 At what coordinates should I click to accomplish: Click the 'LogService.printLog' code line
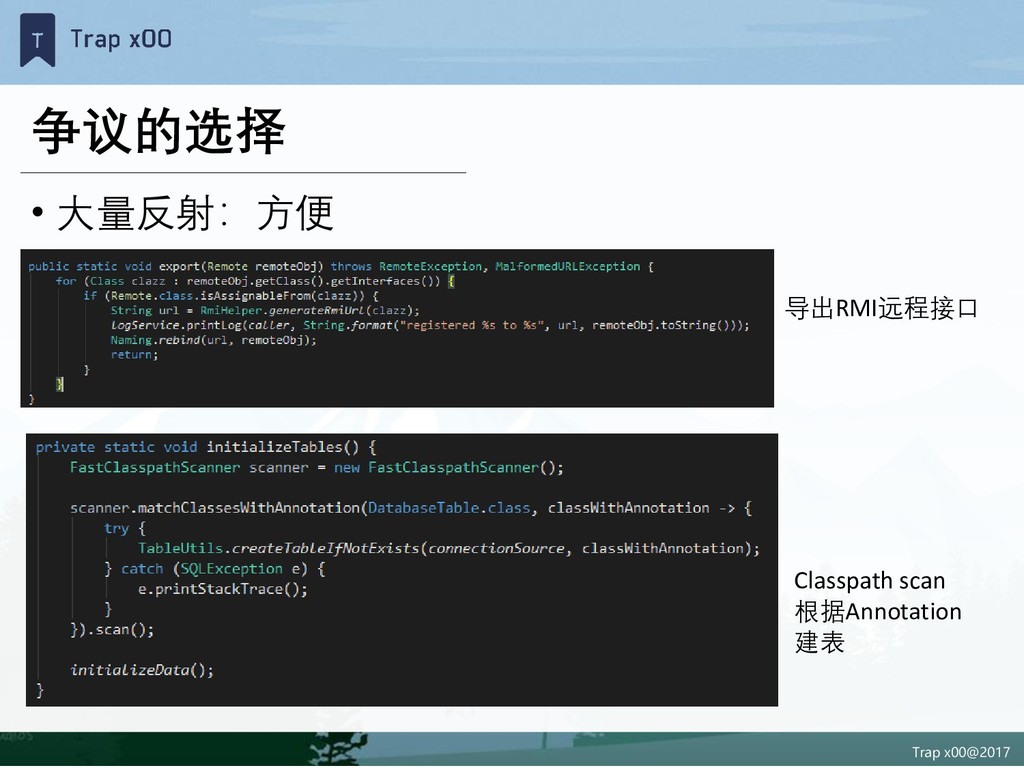tap(430, 325)
